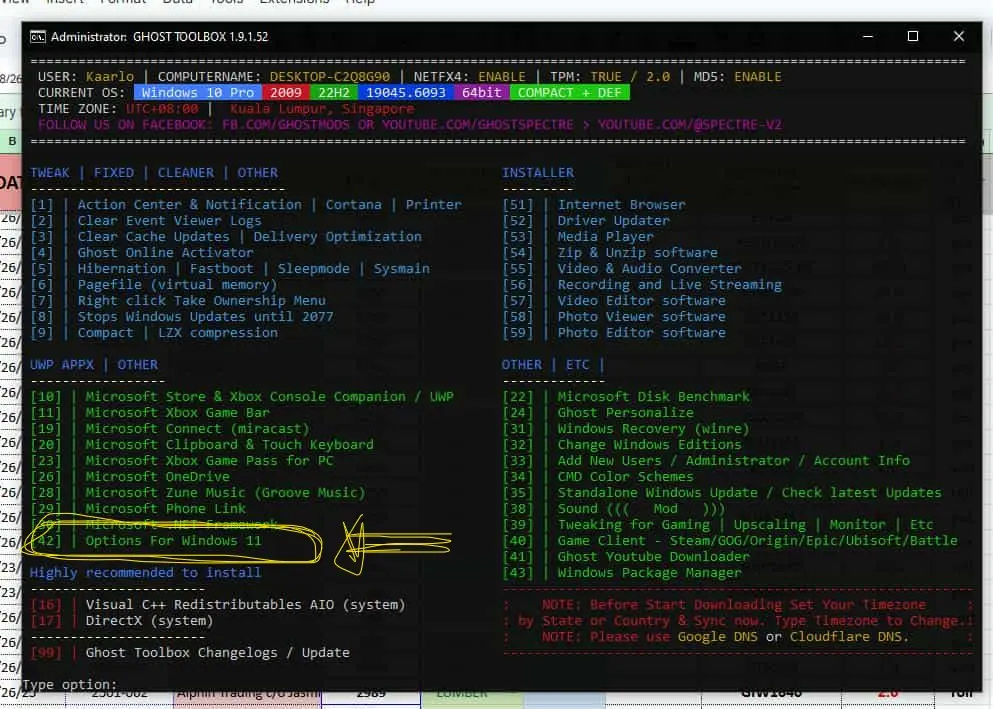Click 'Video Editor software' entry
Screen dimensions: 993x709
pos(642,301)
